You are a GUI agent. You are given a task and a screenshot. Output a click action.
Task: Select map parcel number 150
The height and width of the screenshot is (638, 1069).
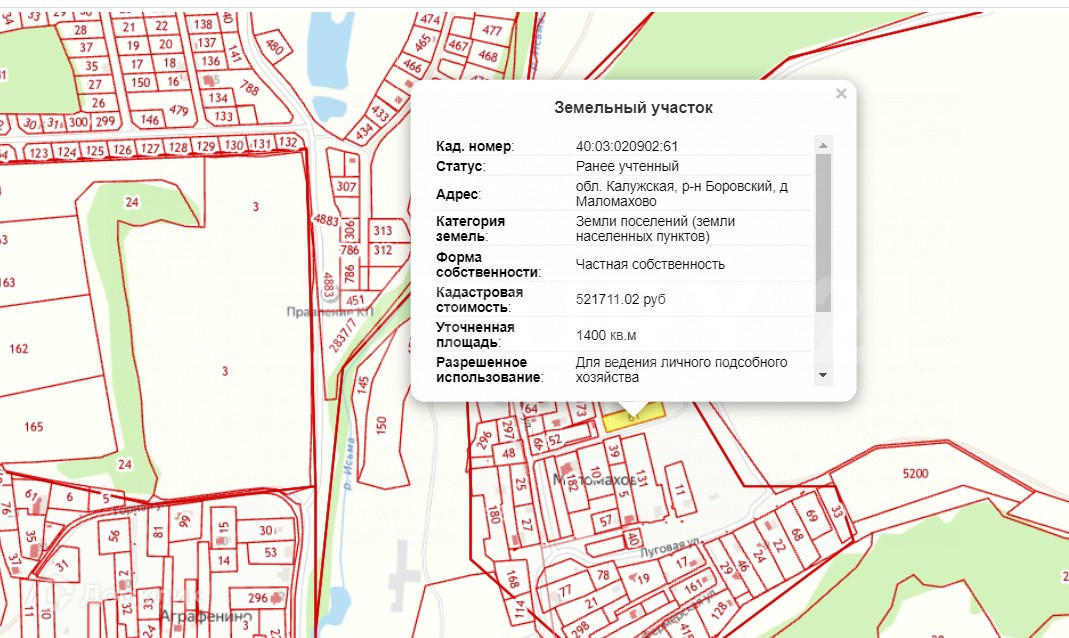381,425
